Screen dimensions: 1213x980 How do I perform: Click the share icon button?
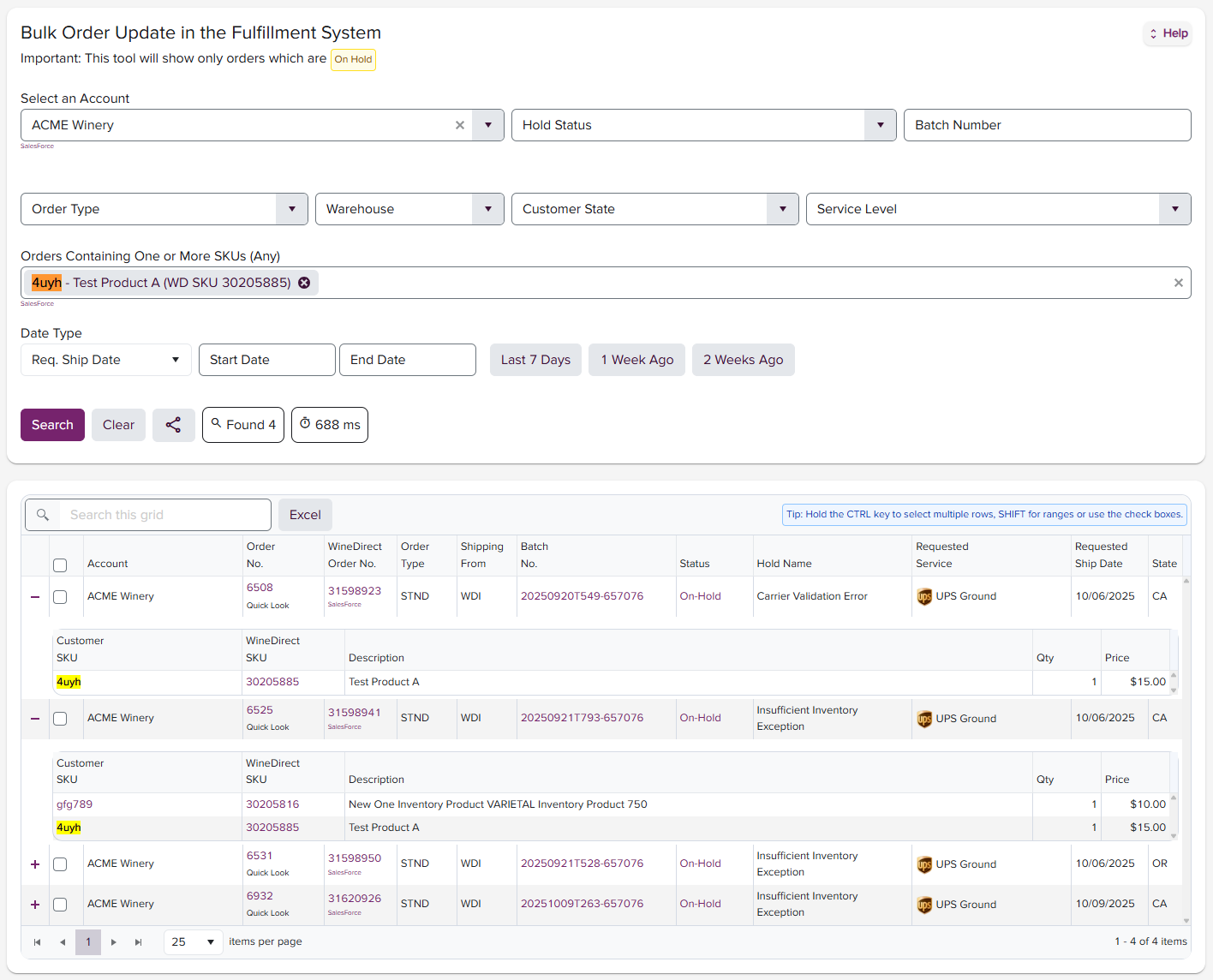(173, 425)
